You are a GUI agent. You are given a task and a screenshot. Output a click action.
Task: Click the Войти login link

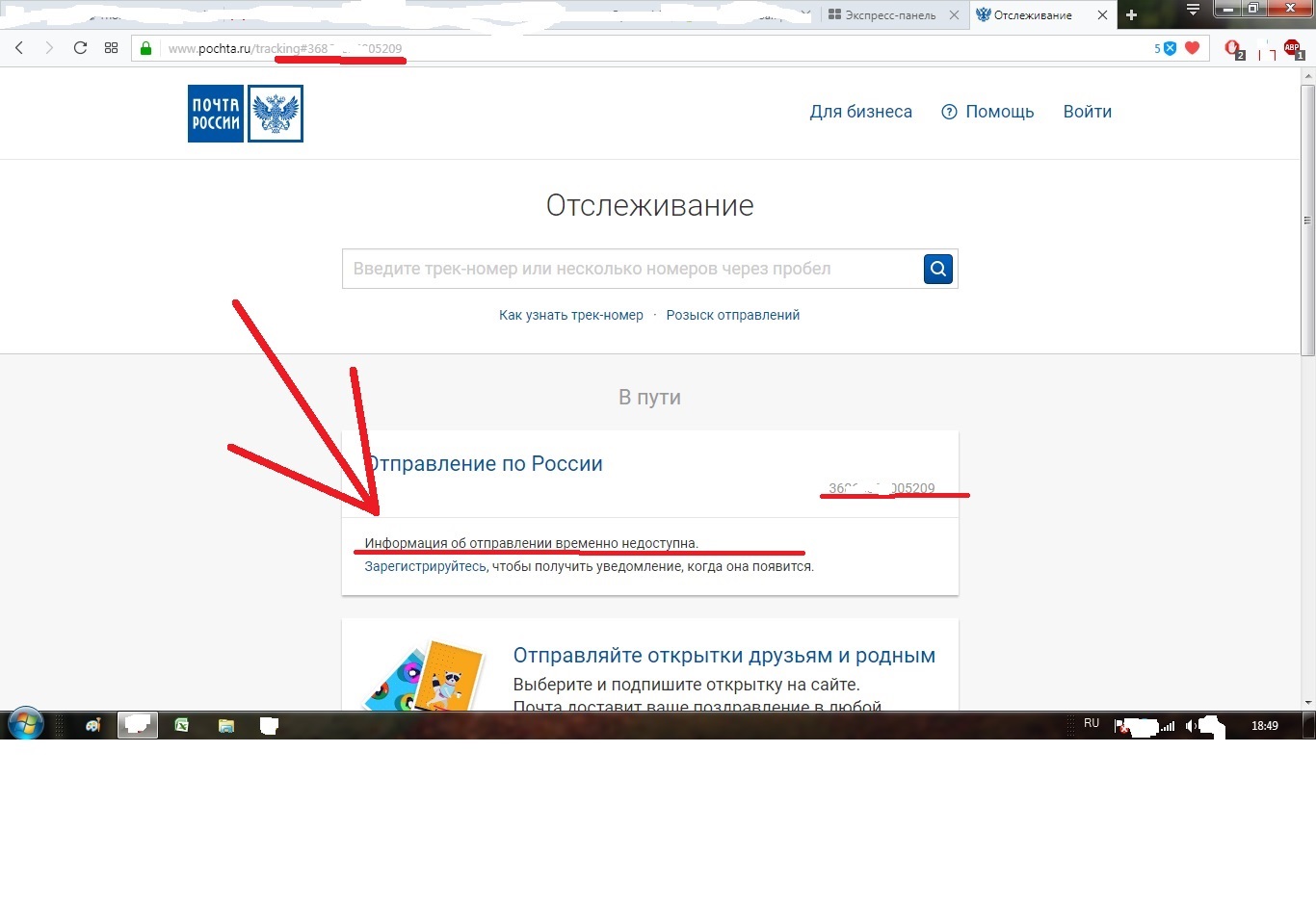tap(1087, 112)
